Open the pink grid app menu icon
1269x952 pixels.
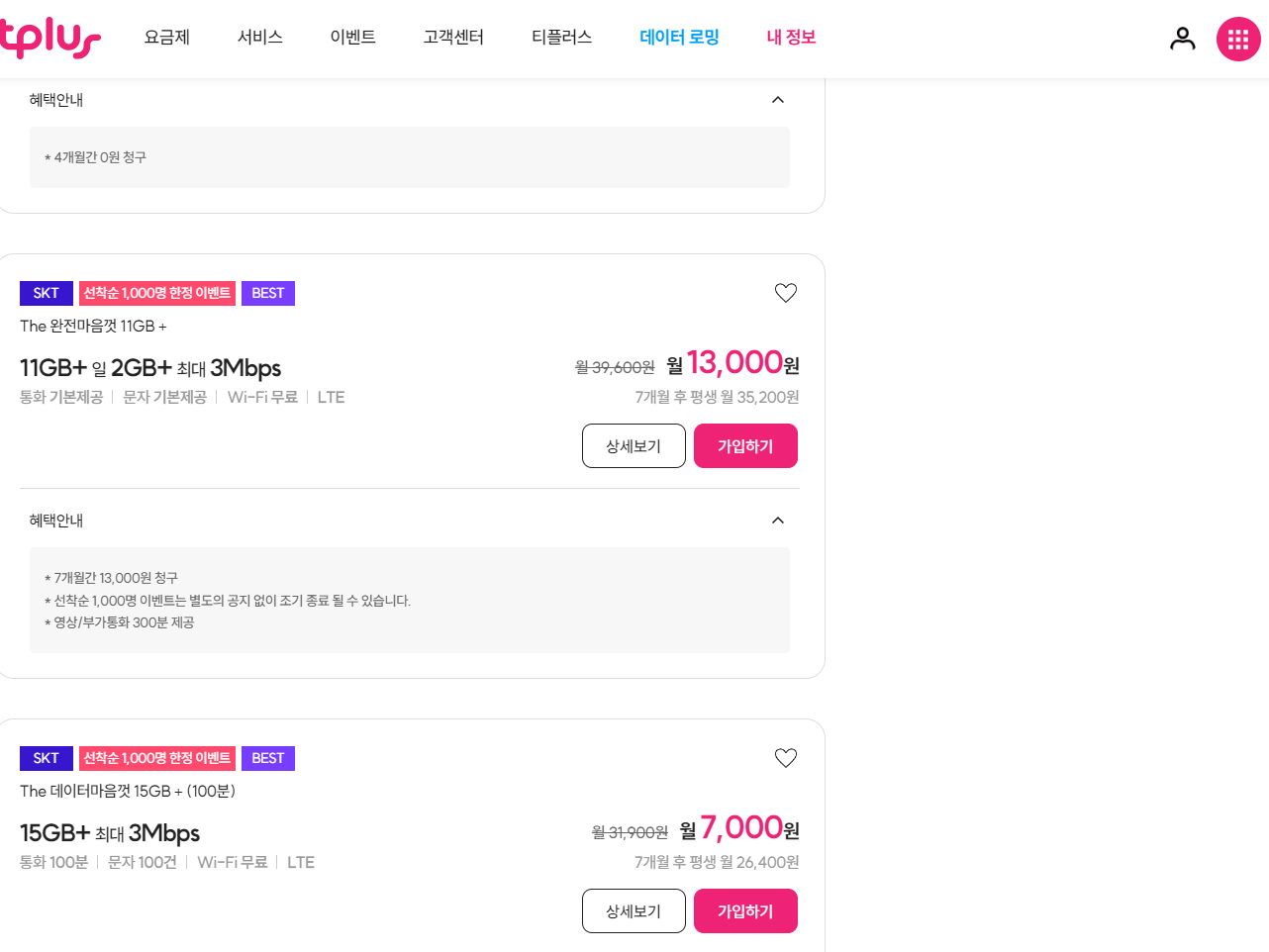click(1238, 39)
